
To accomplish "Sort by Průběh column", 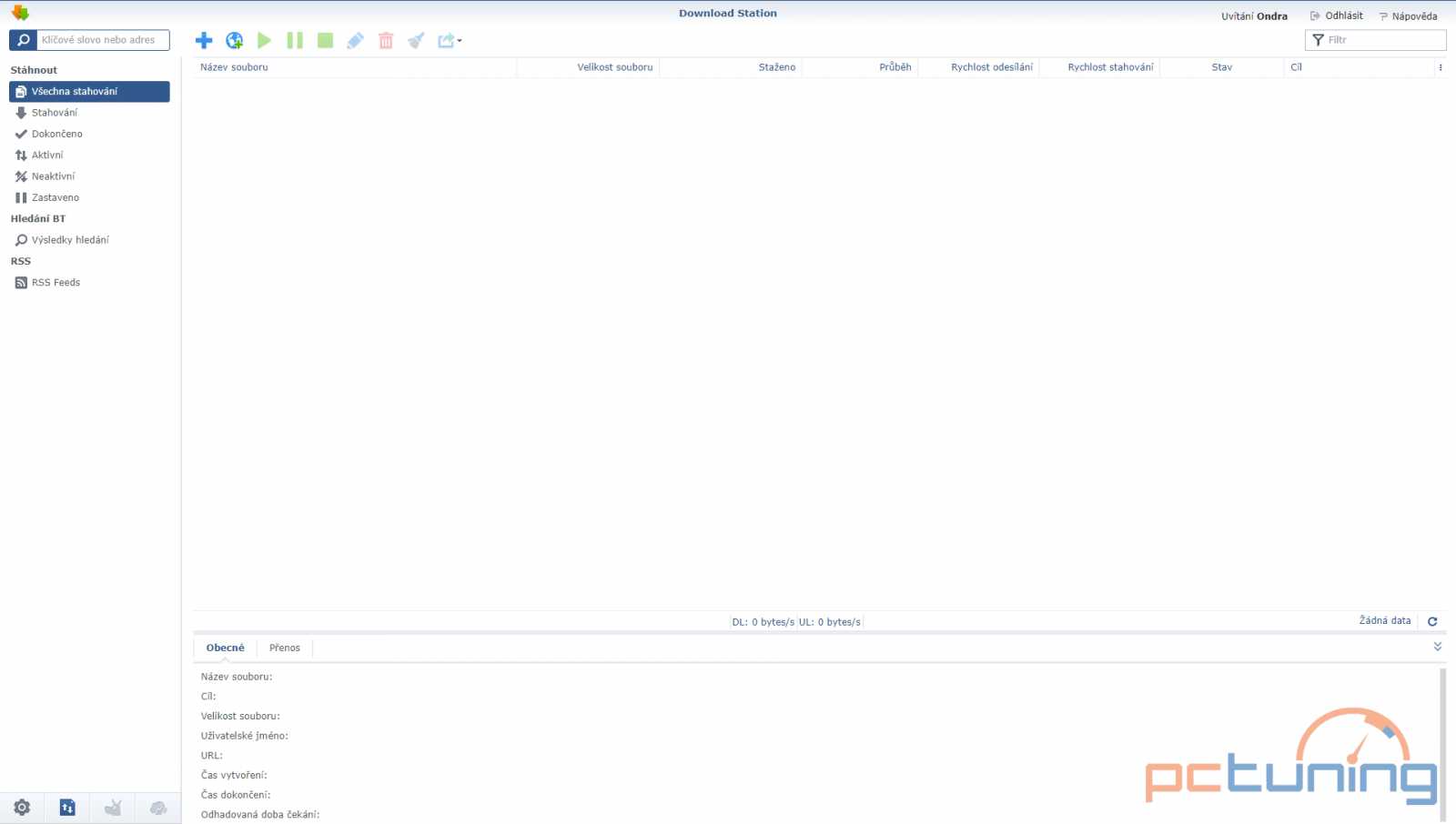I will 860,67.
